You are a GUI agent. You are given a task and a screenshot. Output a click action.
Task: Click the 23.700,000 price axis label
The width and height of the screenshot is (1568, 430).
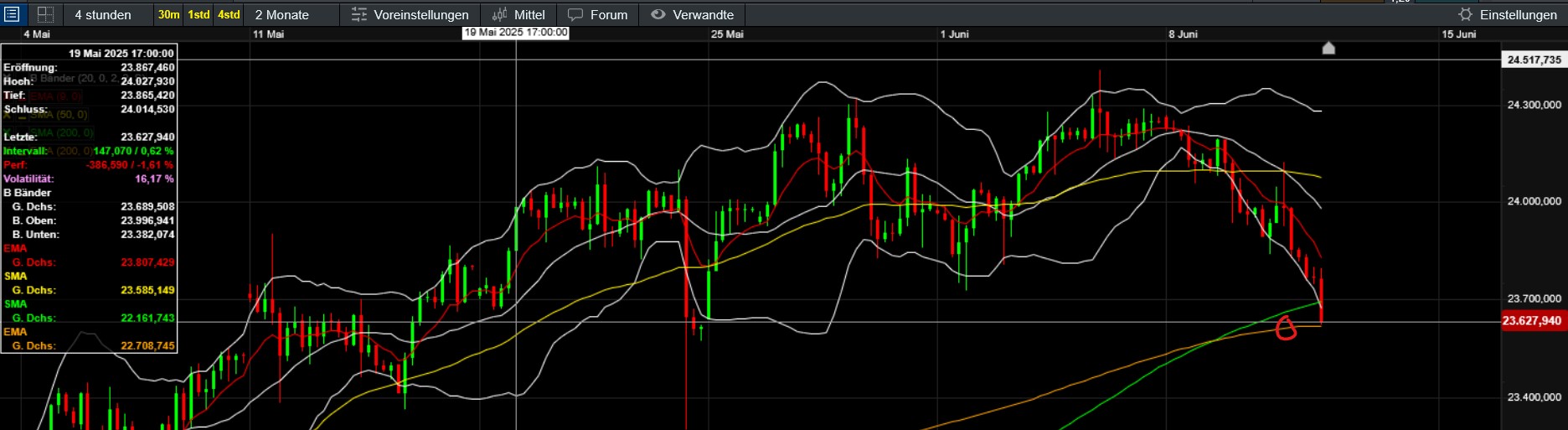point(1534,298)
